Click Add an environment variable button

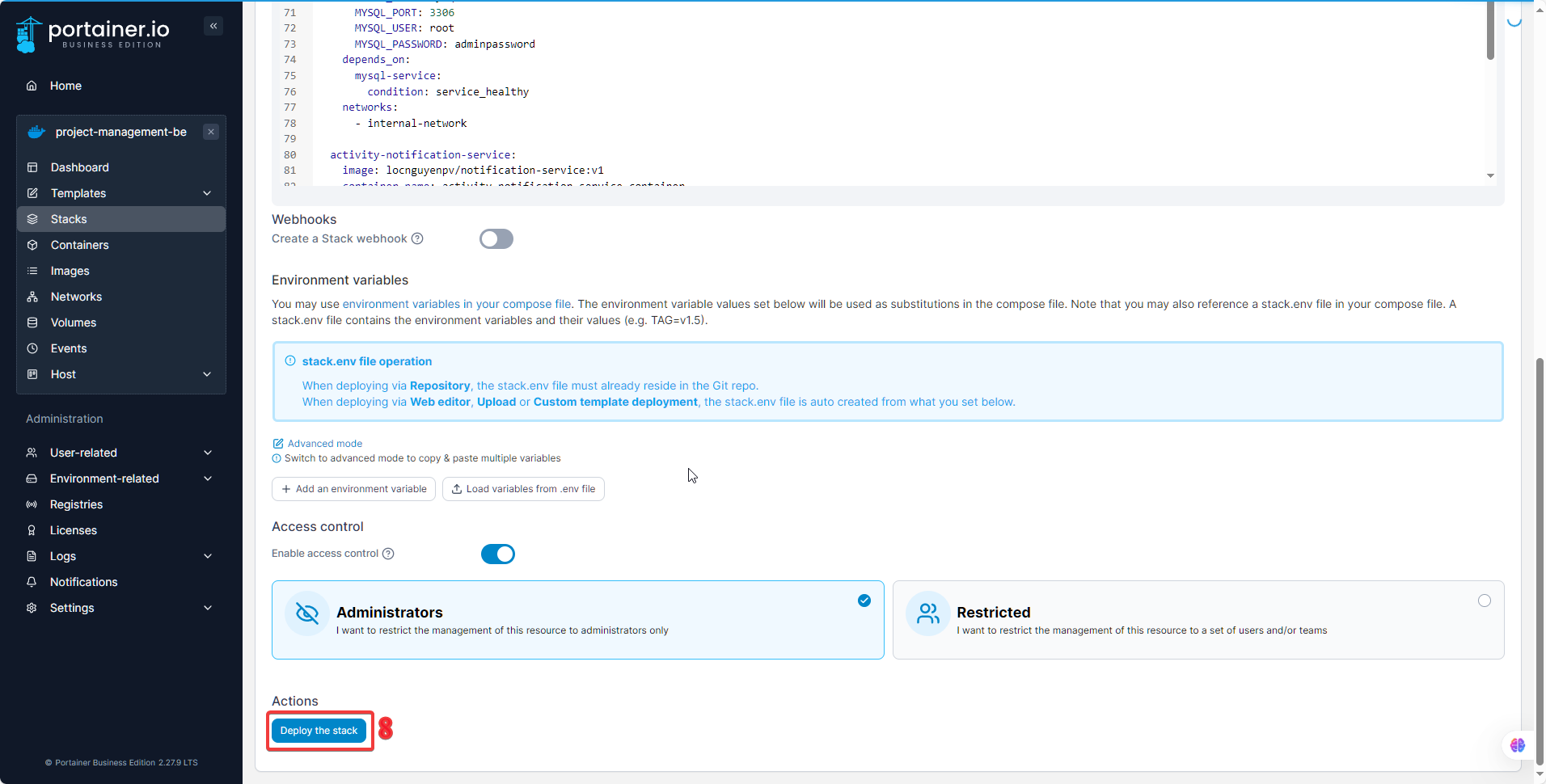(x=353, y=489)
